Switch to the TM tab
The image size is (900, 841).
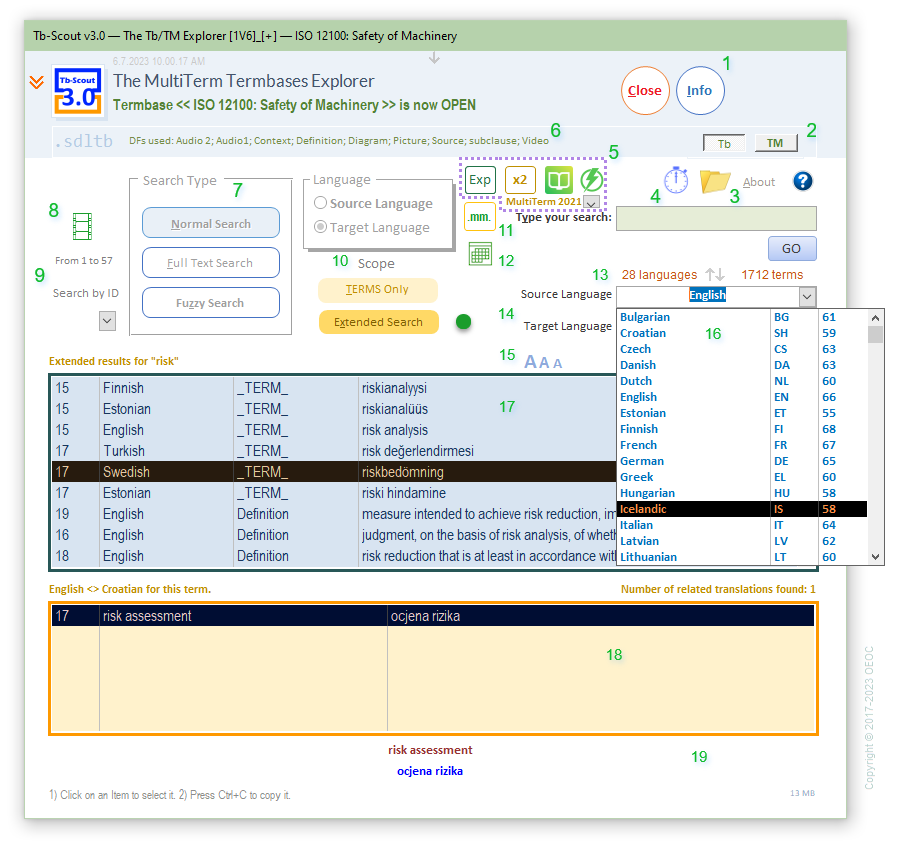(775, 143)
